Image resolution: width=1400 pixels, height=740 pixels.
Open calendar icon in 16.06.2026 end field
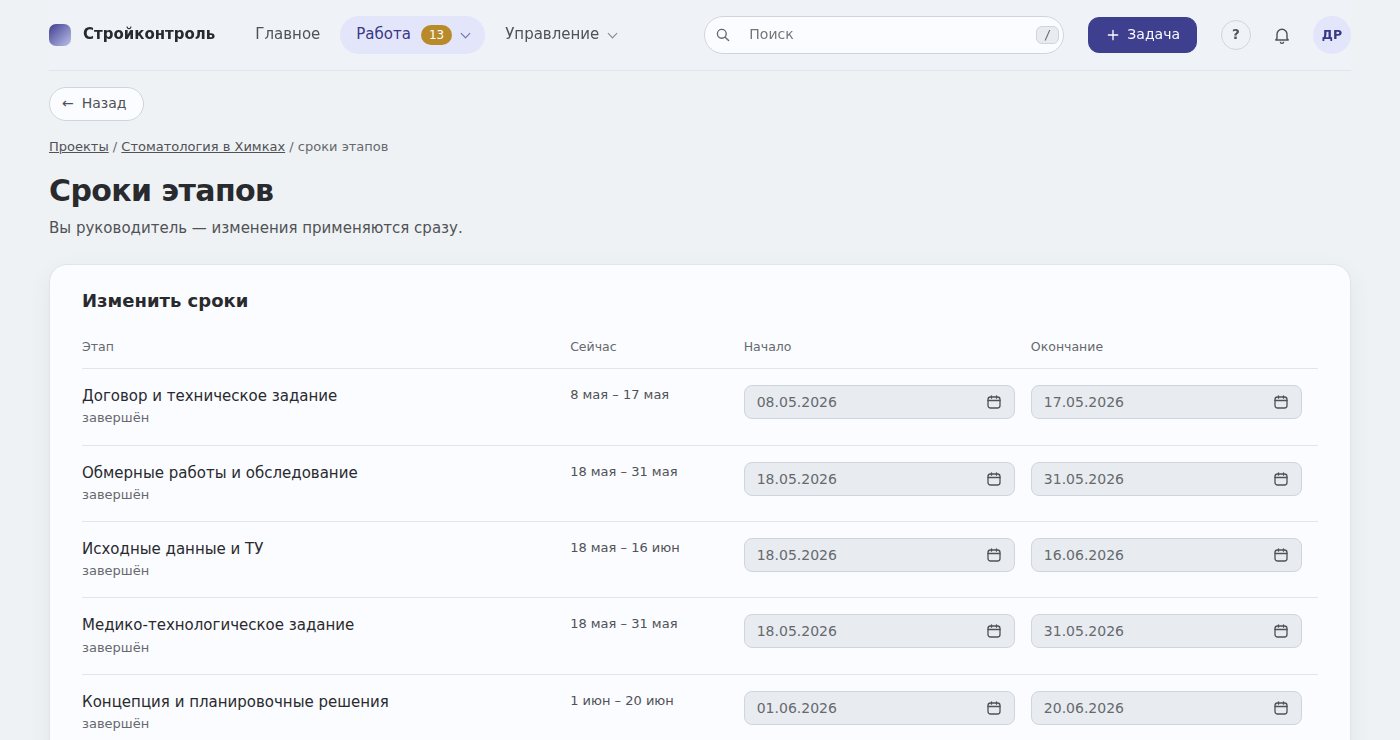point(1281,555)
